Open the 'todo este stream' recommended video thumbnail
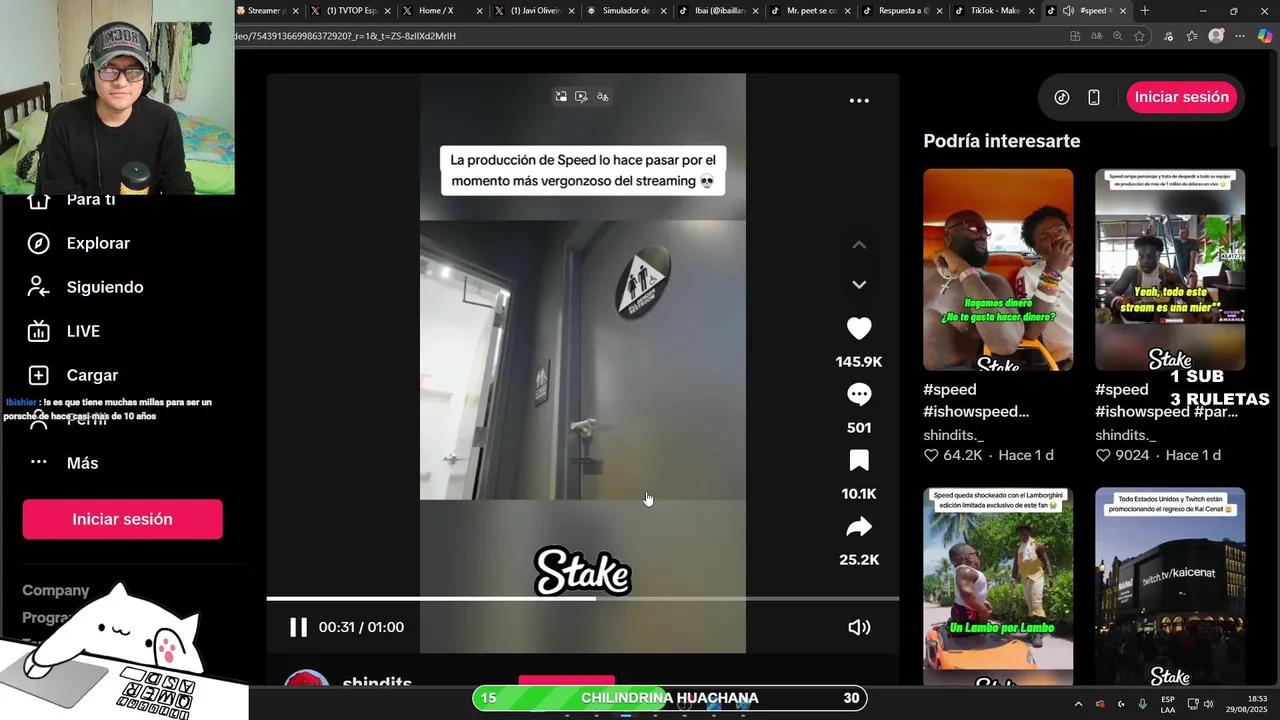Viewport: 1280px width, 720px height. tap(1170, 269)
